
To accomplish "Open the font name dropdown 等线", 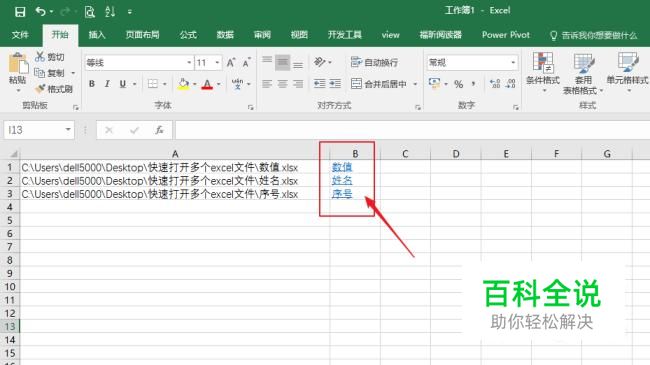I will pos(189,63).
